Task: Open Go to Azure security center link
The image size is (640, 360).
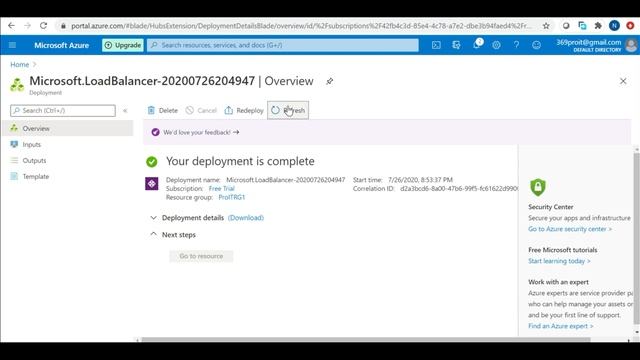Action: (x=570, y=229)
